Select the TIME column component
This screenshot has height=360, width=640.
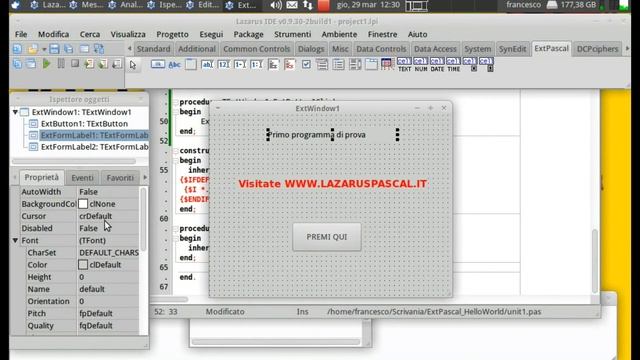coord(453,64)
